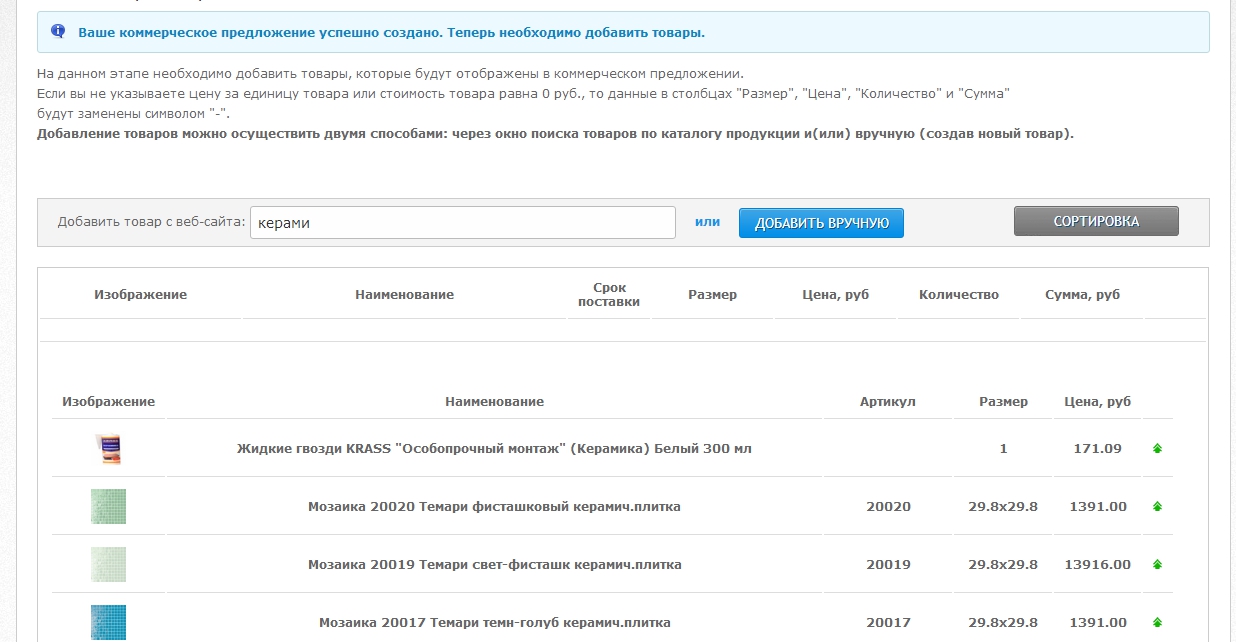Image resolution: width=1236 pixels, height=642 pixels.
Task: Open the Мозаика 20017 blue tile thumbnail
Action: (x=108, y=623)
